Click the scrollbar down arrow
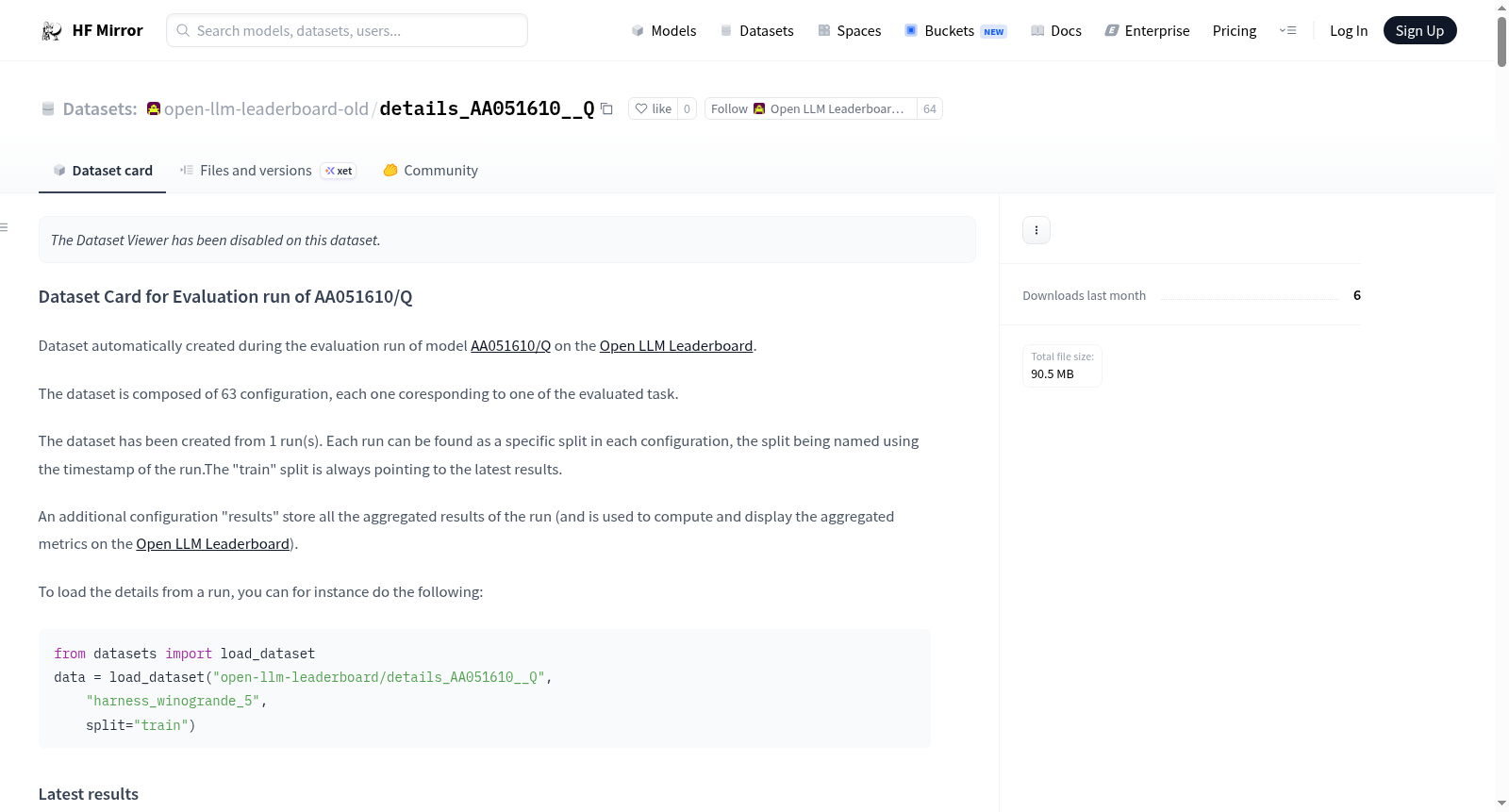1509x812 pixels. (x=1501, y=804)
